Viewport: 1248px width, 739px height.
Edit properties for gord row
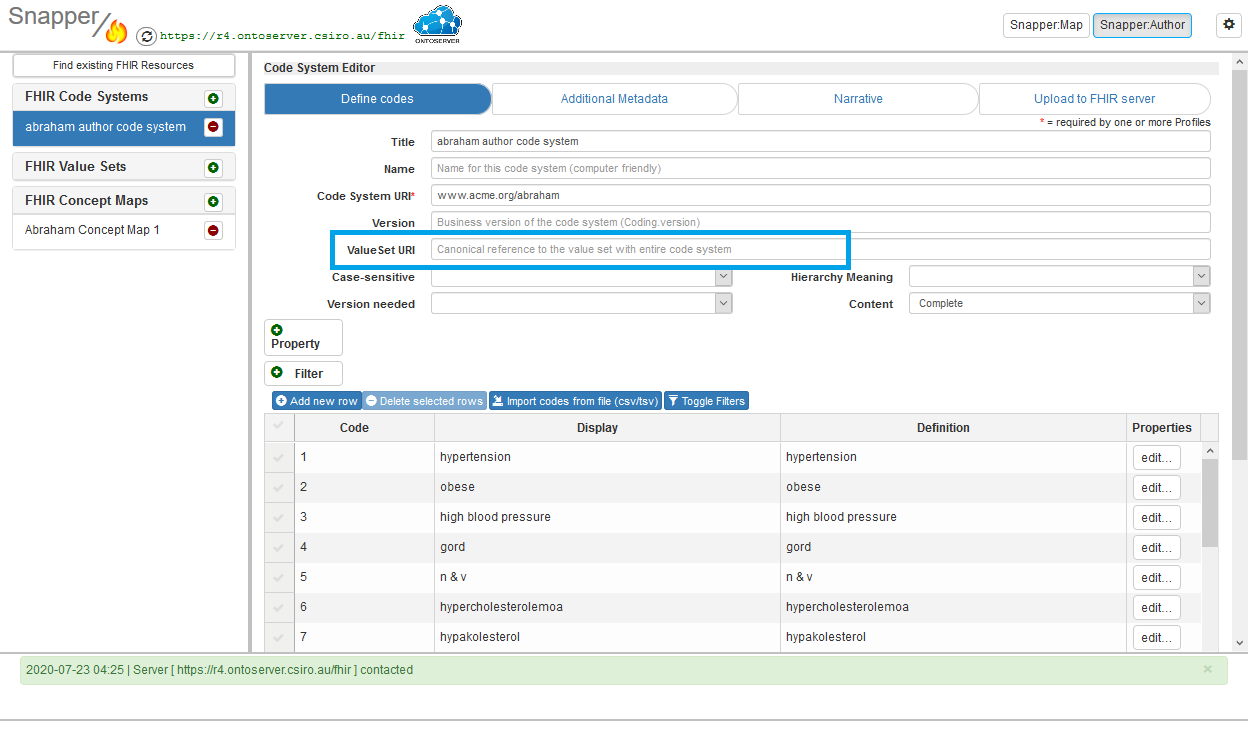(x=1156, y=548)
